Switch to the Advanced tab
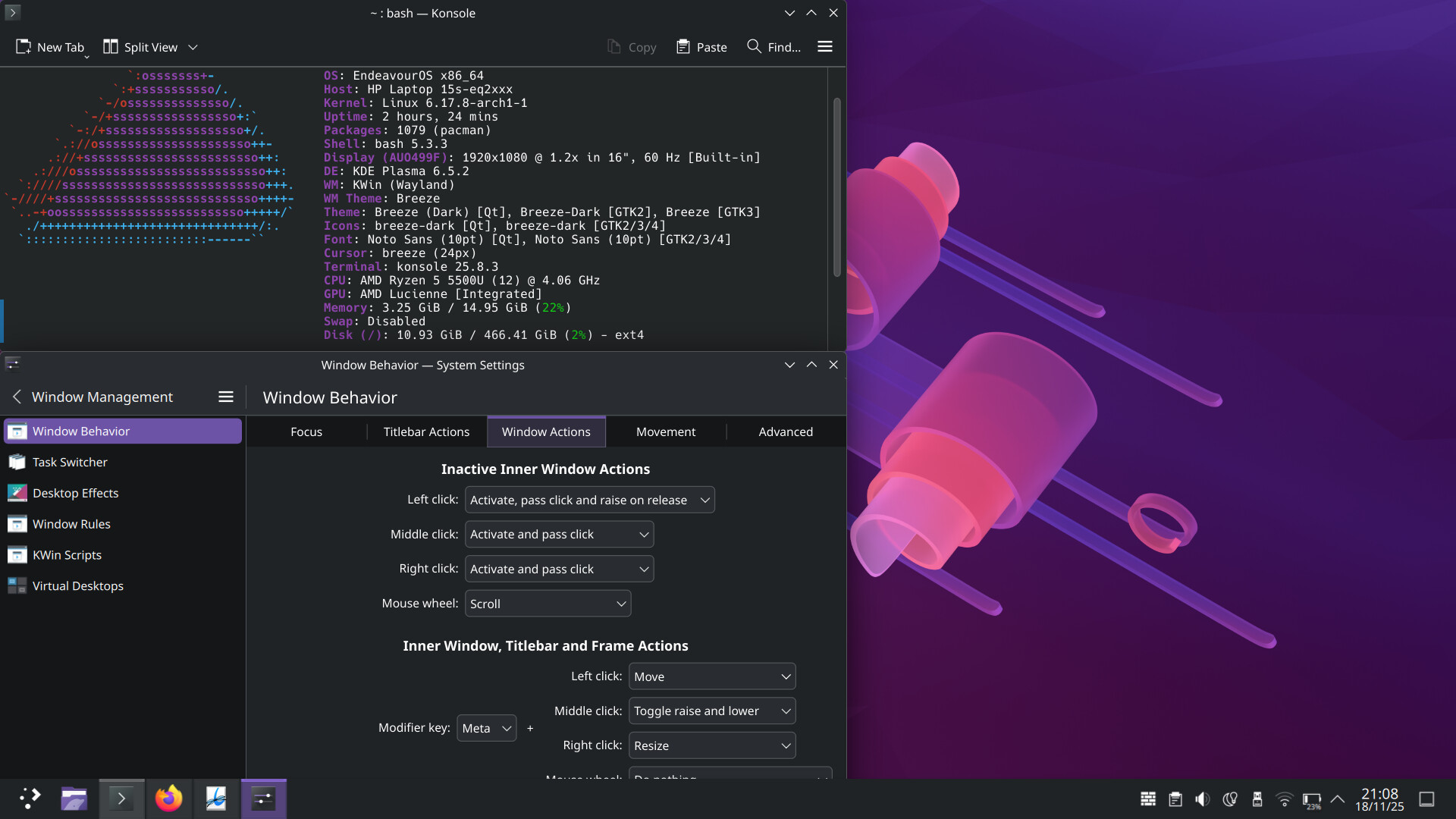 786,431
